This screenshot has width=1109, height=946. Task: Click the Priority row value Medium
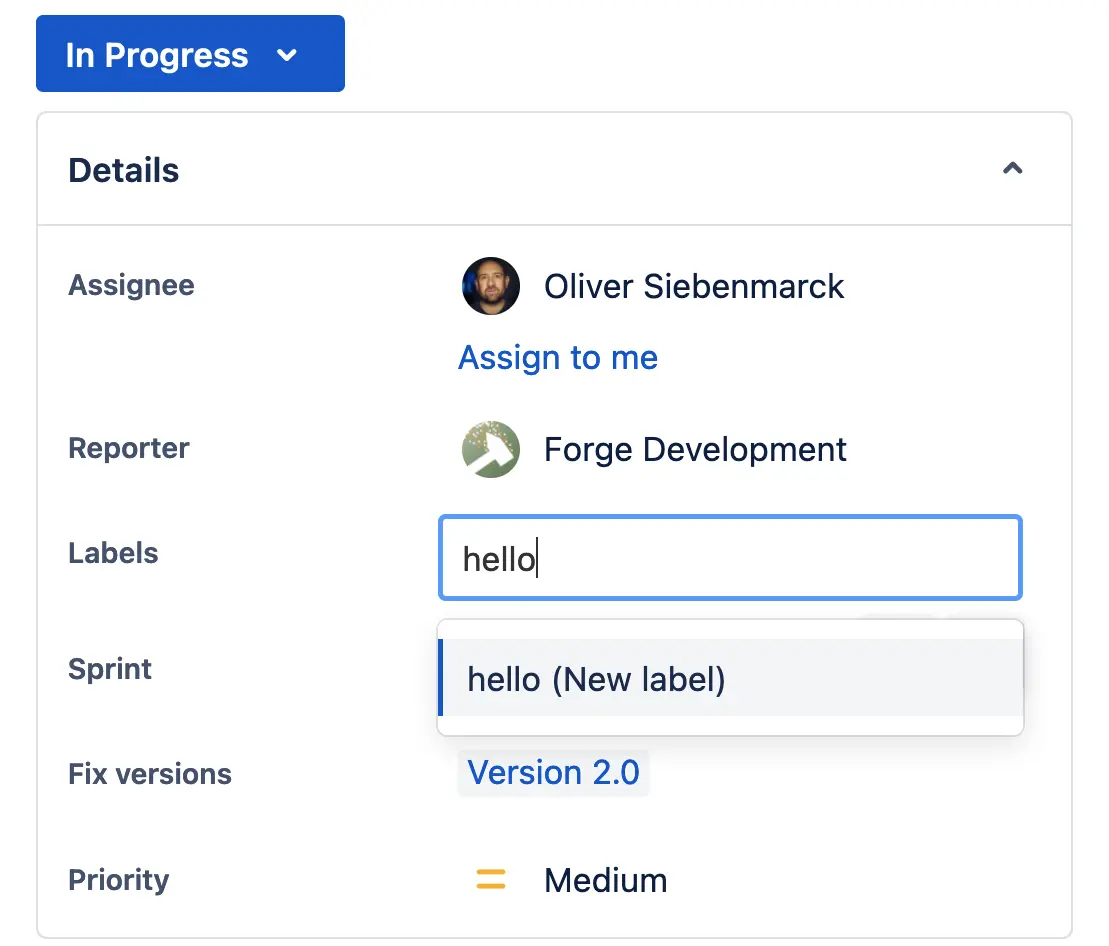coord(605,880)
